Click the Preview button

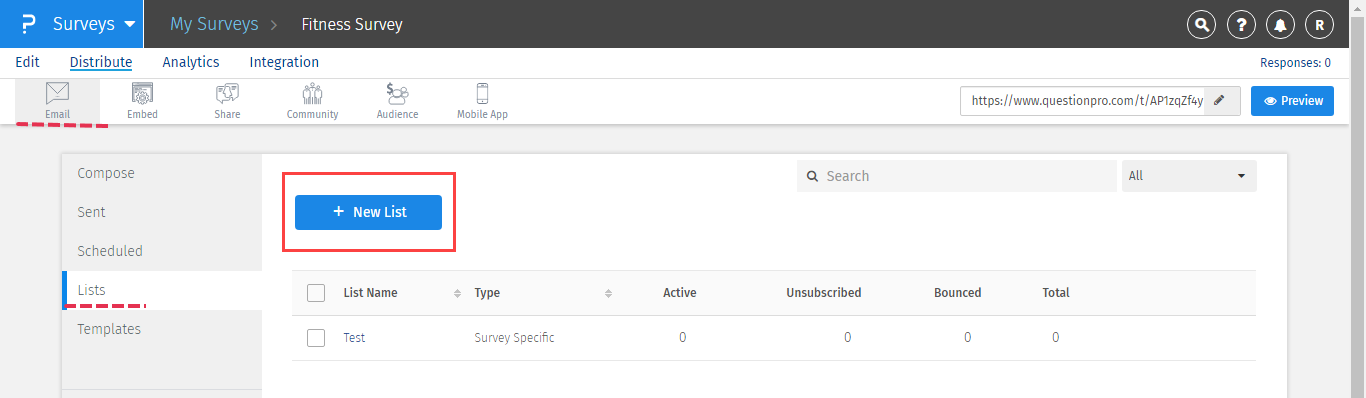pyautogui.click(x=1292, y=101)
